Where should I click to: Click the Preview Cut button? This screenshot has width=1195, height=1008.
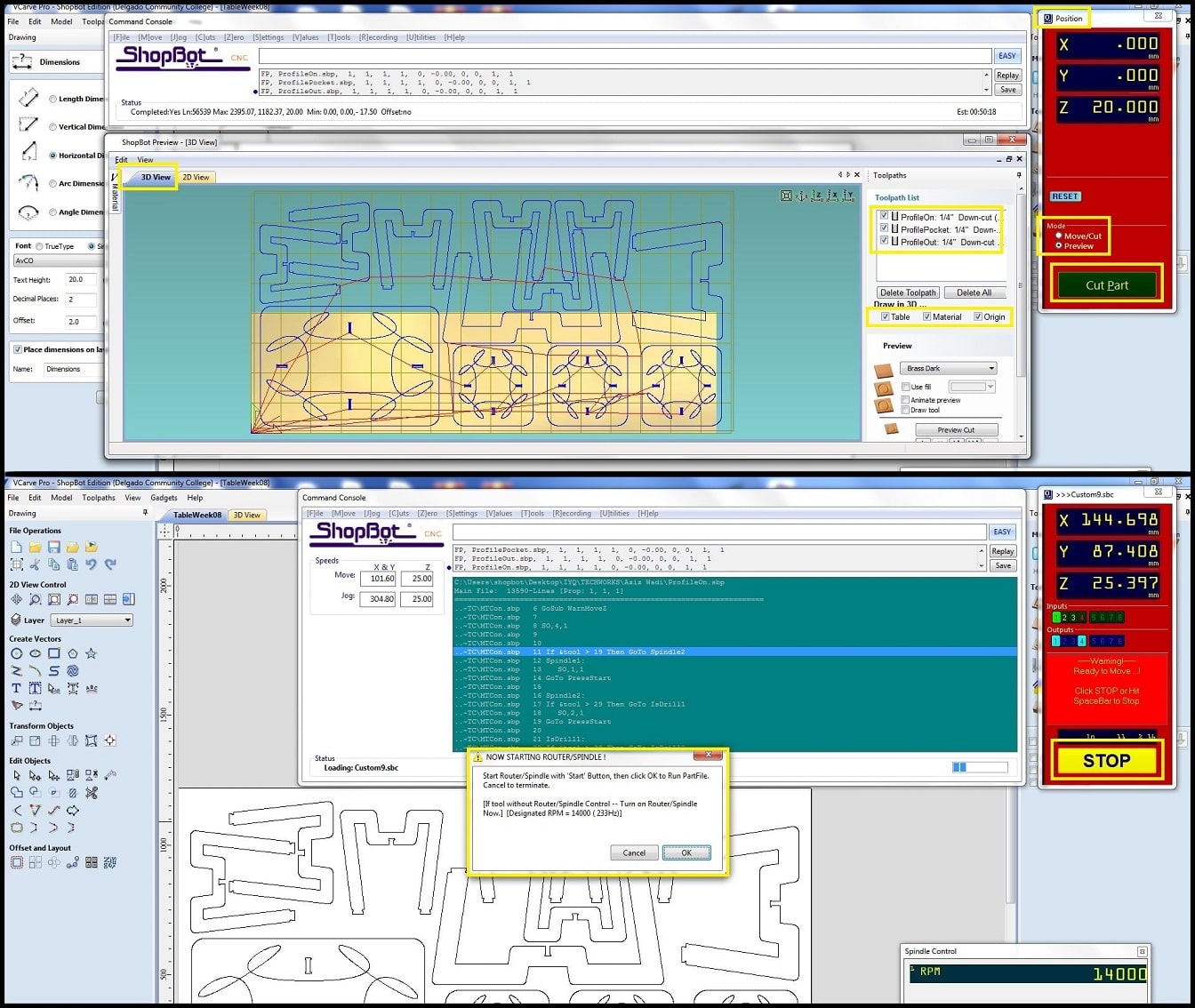956,429
